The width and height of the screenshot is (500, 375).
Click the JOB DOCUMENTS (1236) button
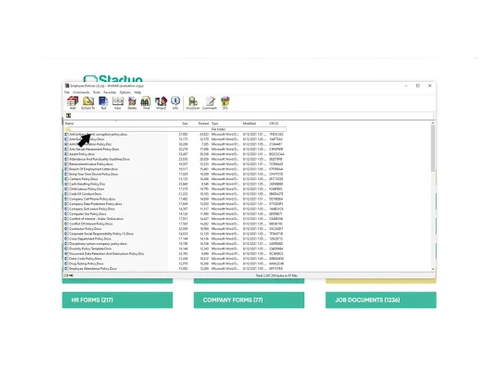coord(381,300)
